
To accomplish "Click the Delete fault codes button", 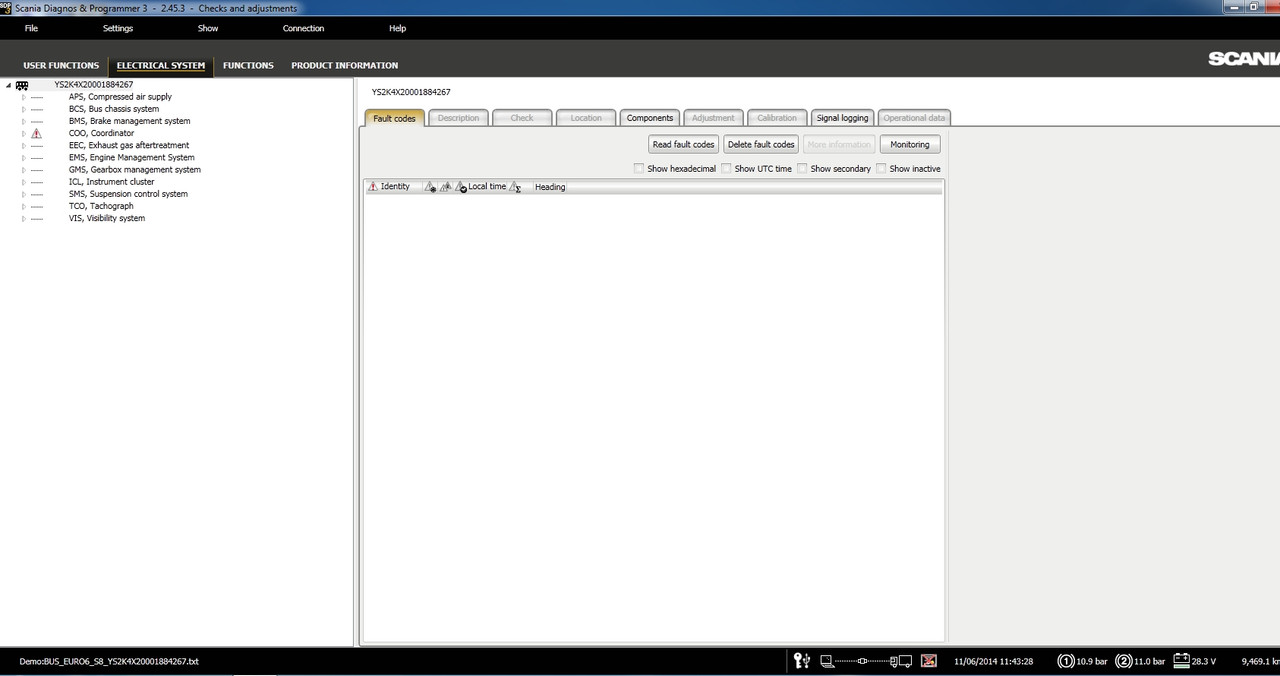I will tap(761, 144).
